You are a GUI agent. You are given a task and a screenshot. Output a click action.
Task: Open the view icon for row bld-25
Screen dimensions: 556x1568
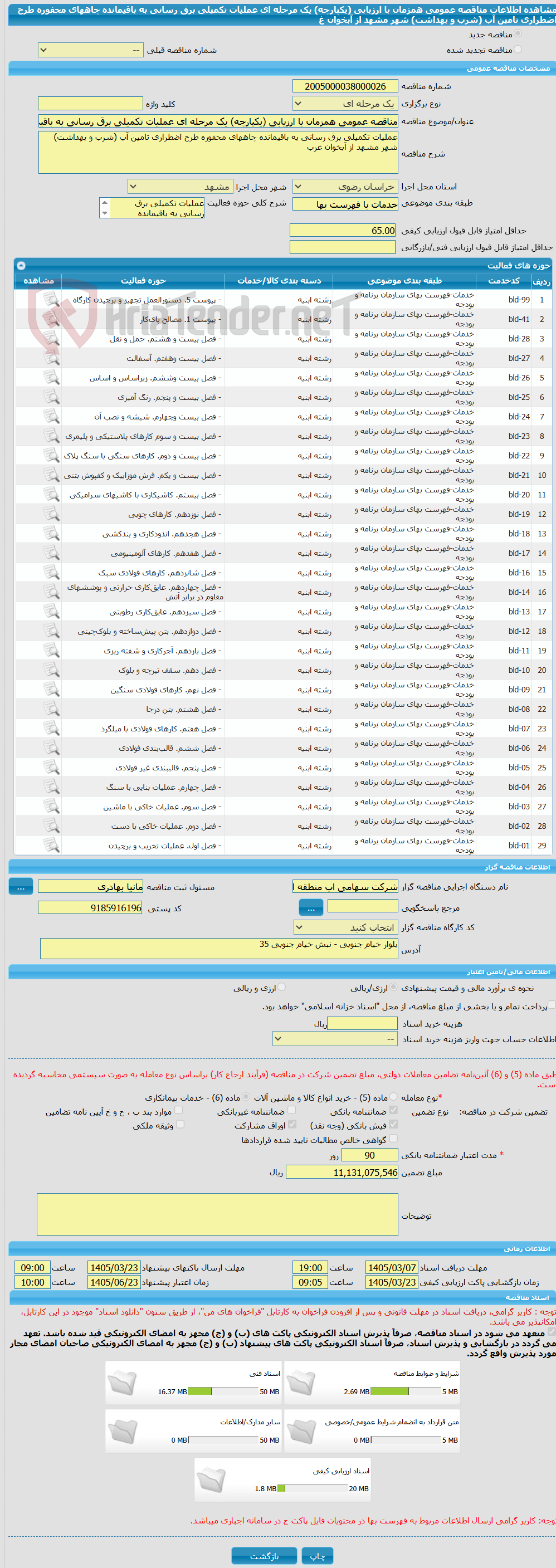[51, 397]
